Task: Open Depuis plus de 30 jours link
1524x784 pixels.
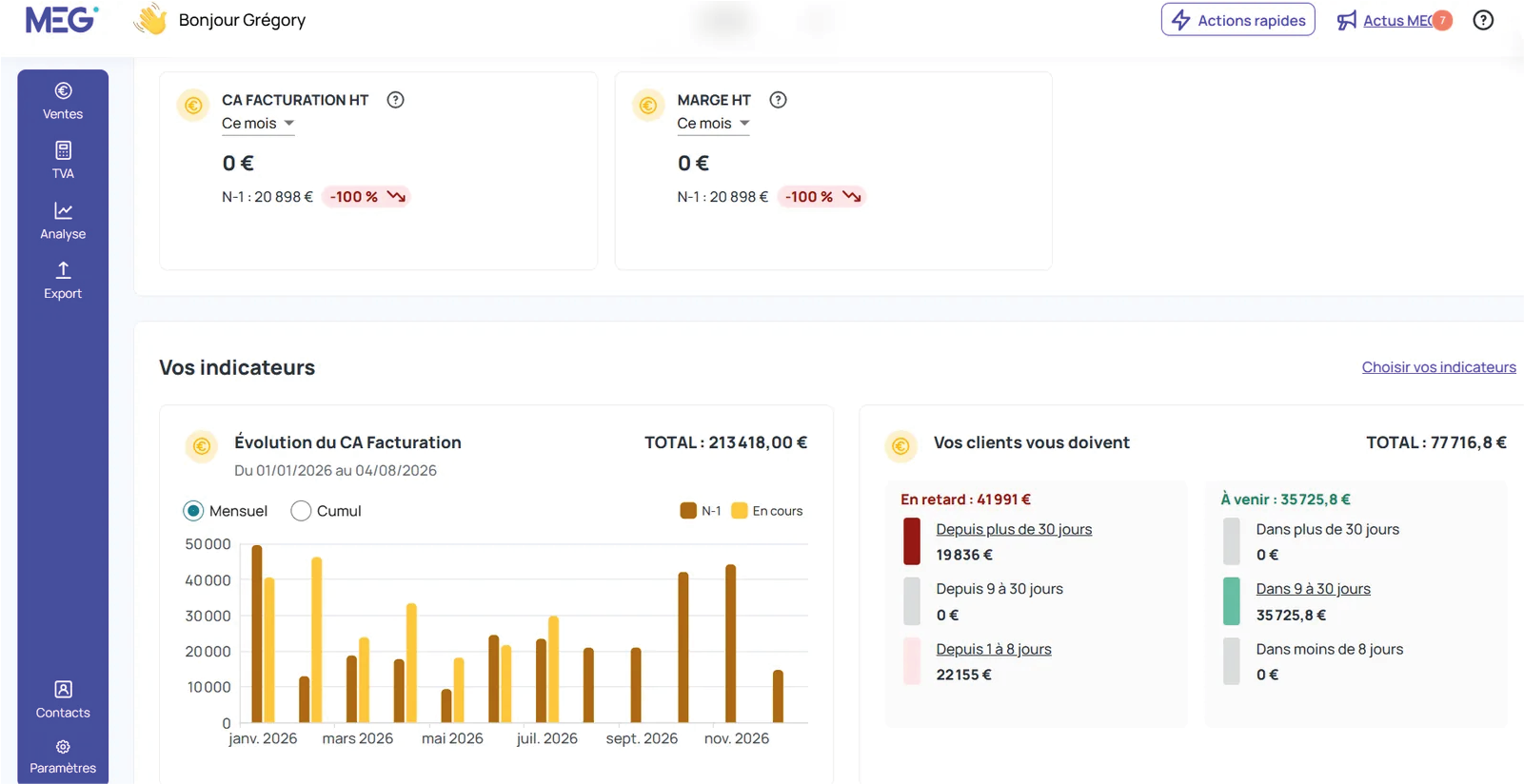Action: (x=1014, y=529)
